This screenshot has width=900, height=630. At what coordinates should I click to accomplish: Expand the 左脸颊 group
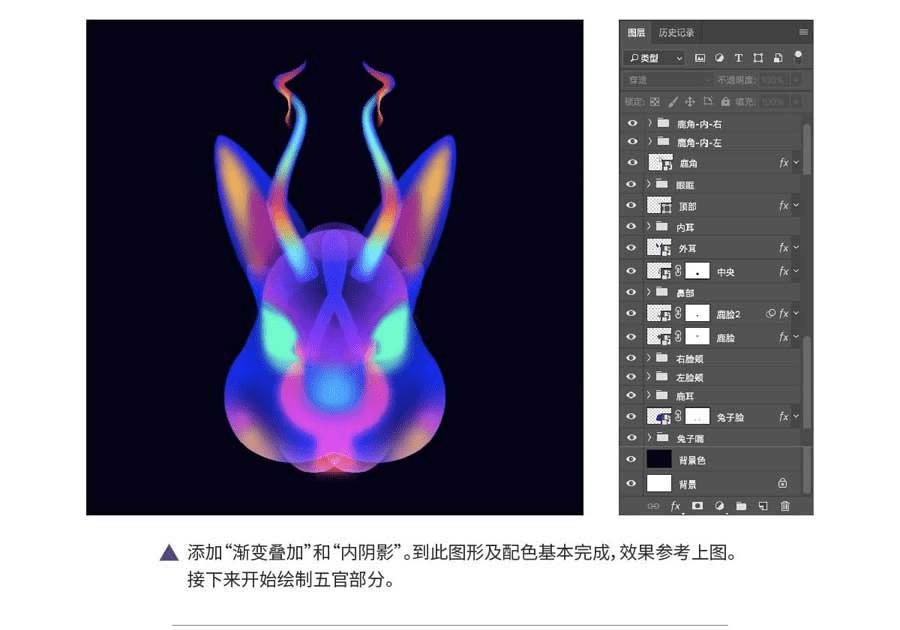coord(649,377)
